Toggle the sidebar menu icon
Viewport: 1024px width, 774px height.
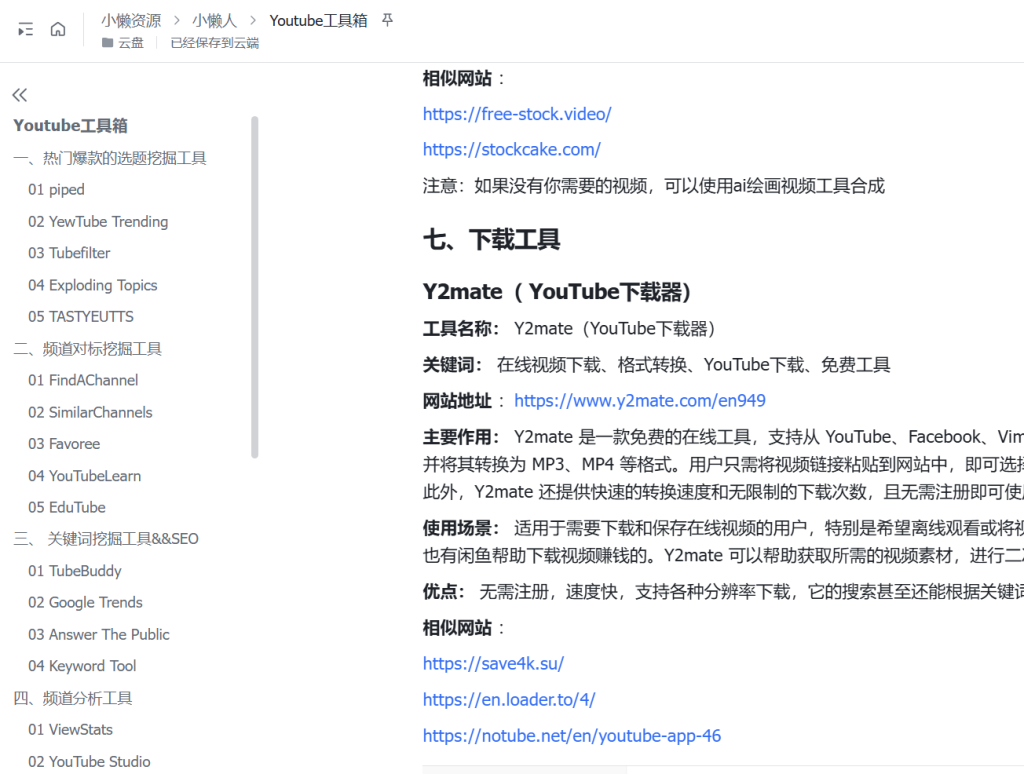[x=25, y=29]
